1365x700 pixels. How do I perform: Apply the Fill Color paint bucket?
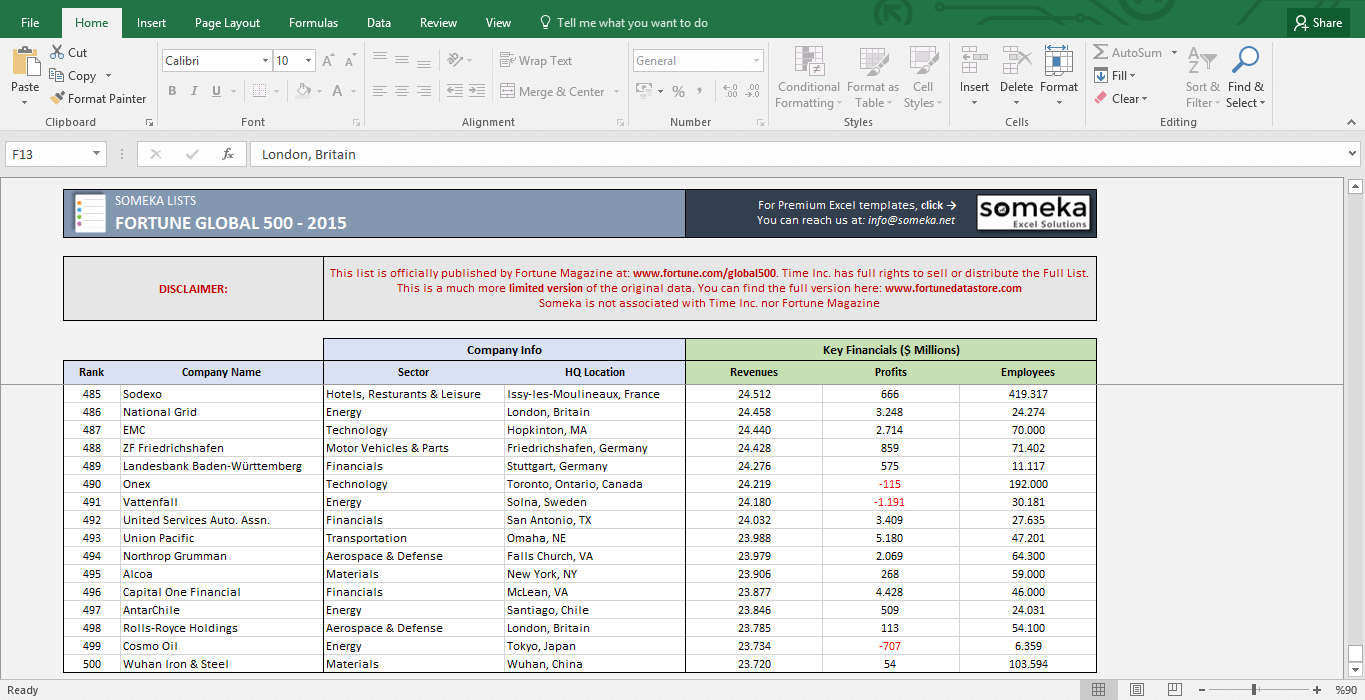point(303,91)
